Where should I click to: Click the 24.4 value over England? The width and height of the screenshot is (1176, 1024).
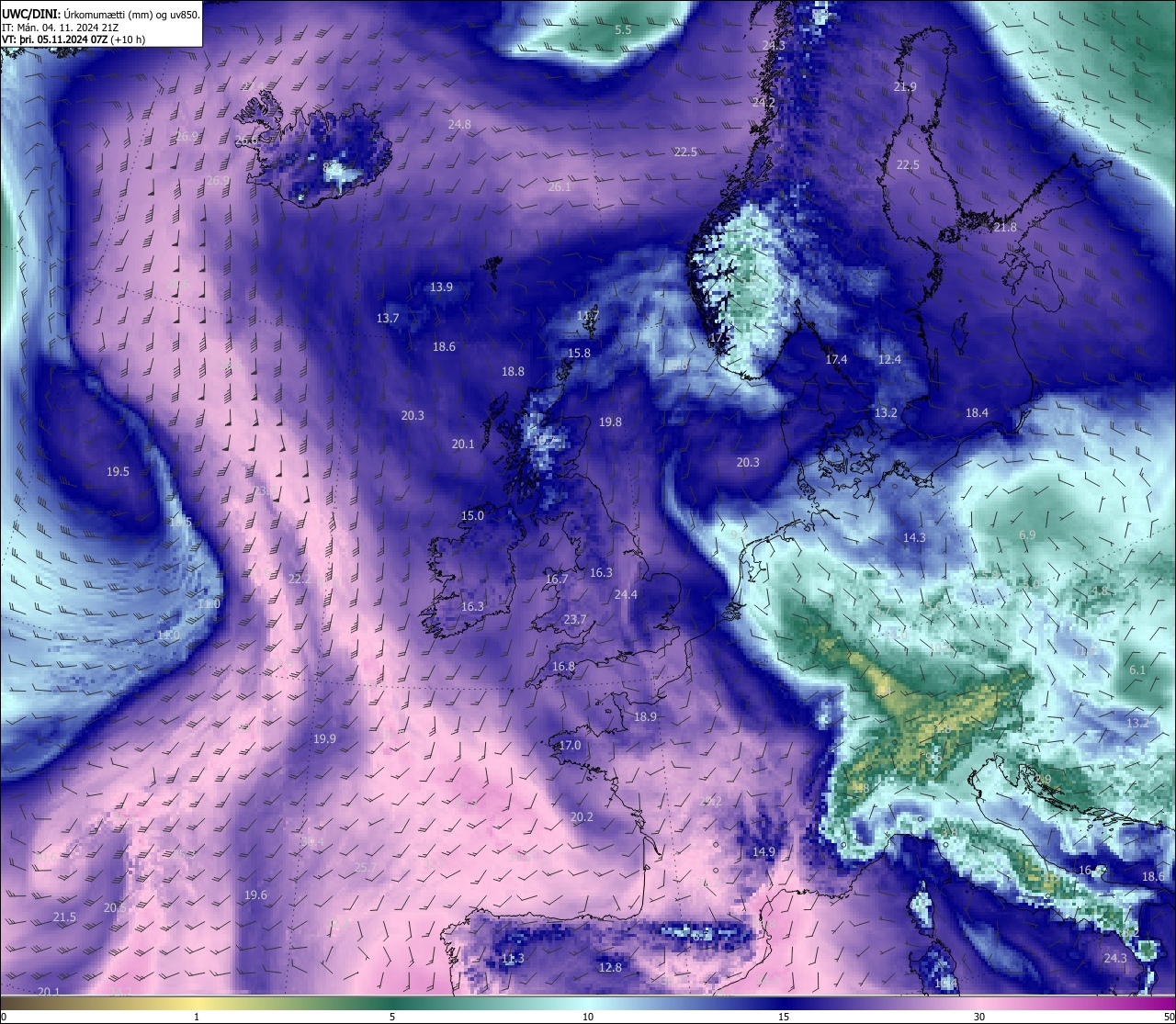click(x=626, y=595)
